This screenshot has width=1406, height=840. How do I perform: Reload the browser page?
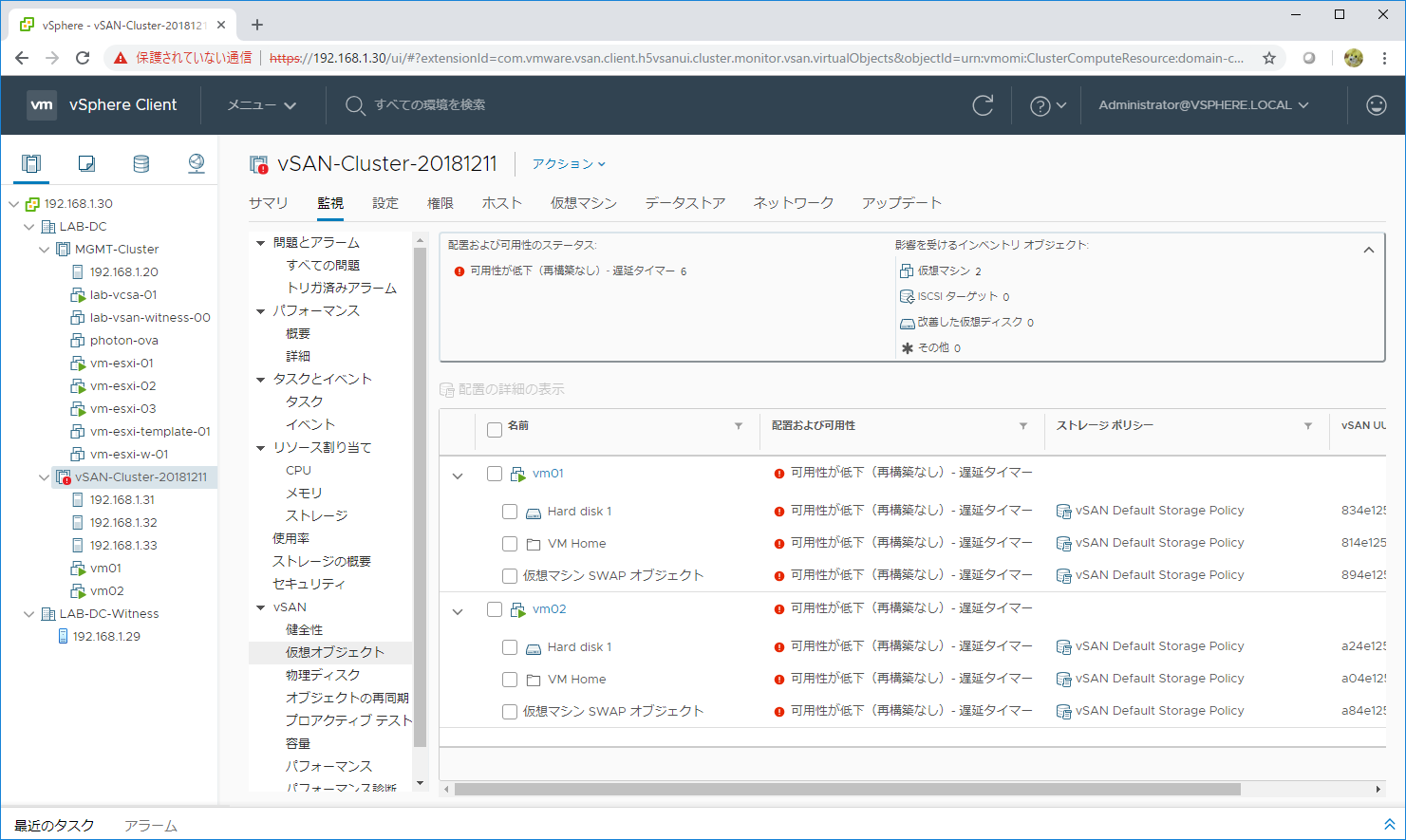point(83,58)
